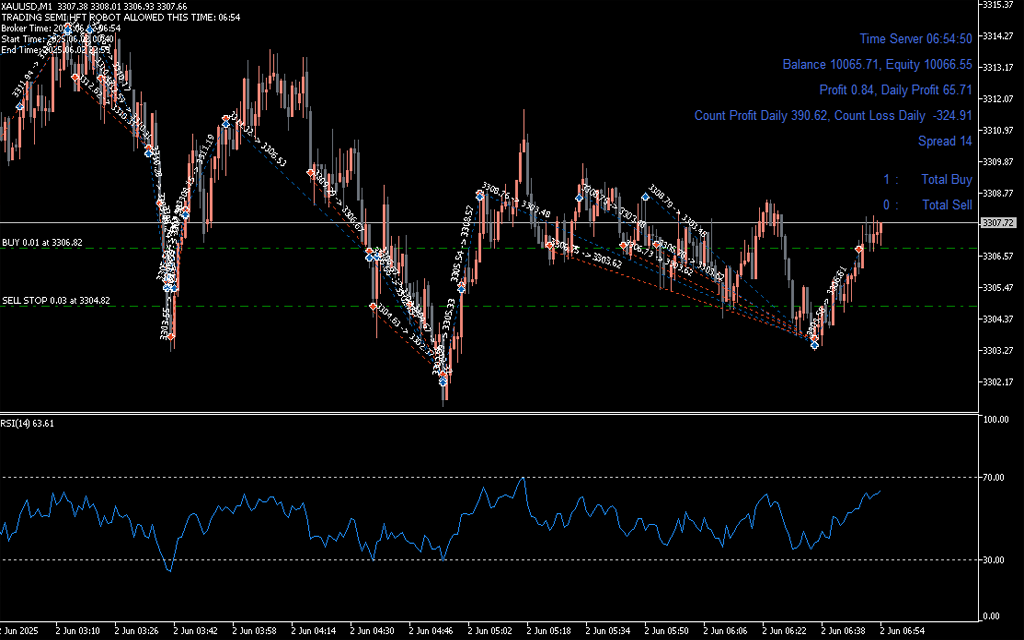
Task: Select the blue trade marker labeled 3311.32
Action: (225, 123)
